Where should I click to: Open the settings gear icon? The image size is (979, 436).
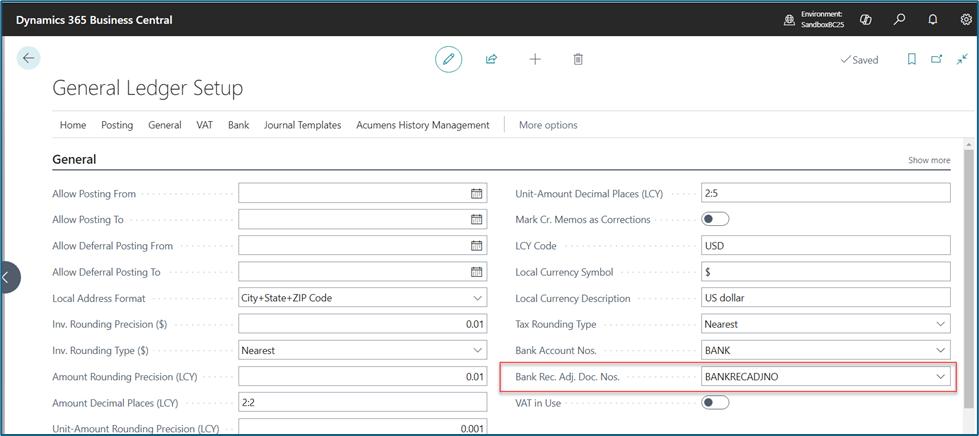(x=966, y=19)
